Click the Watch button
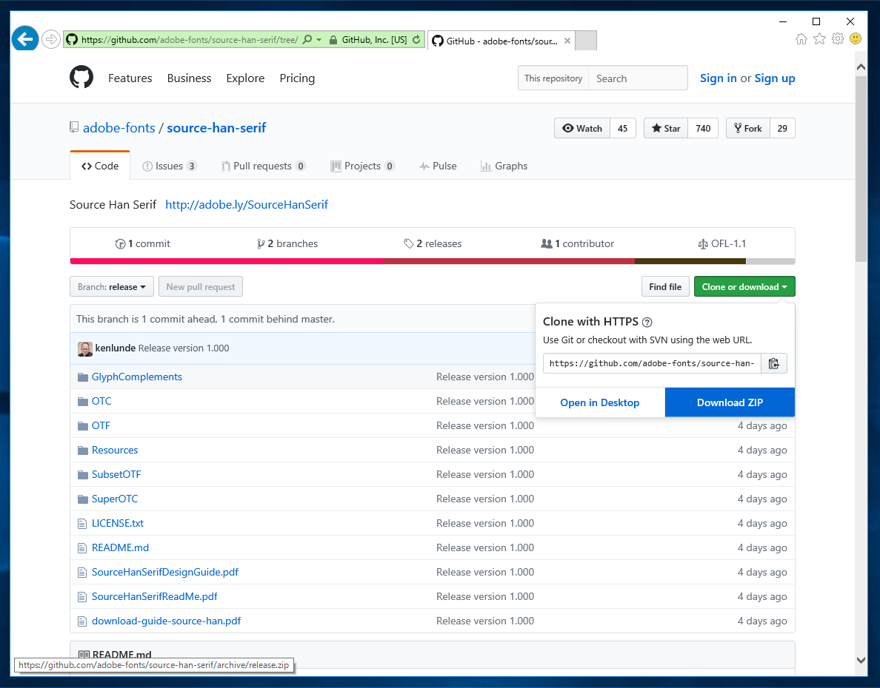The image size is (880, 688). (x=582, y=129)
